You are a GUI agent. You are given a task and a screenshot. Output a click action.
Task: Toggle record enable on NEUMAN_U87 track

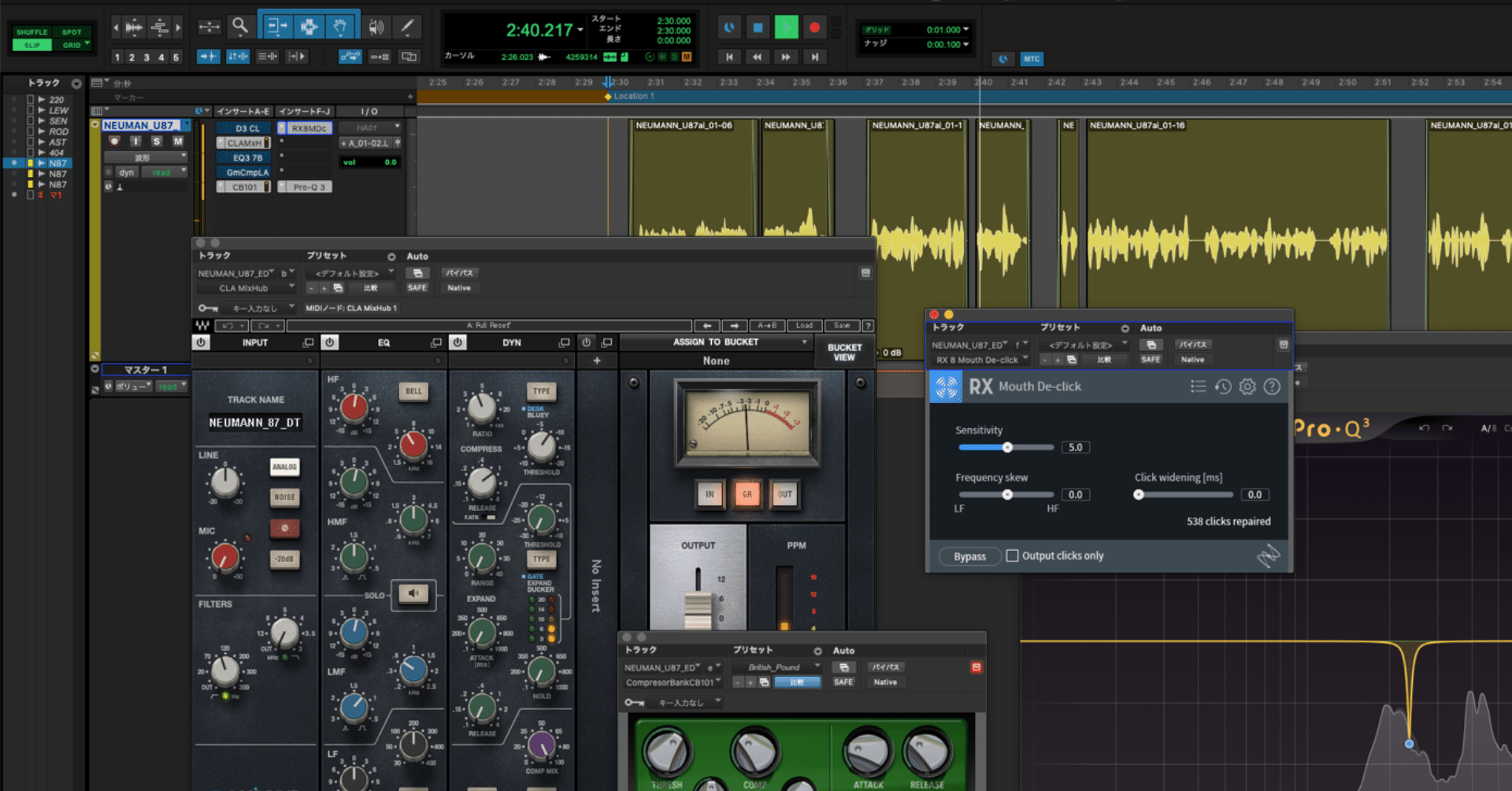click(x=115, y=141)
